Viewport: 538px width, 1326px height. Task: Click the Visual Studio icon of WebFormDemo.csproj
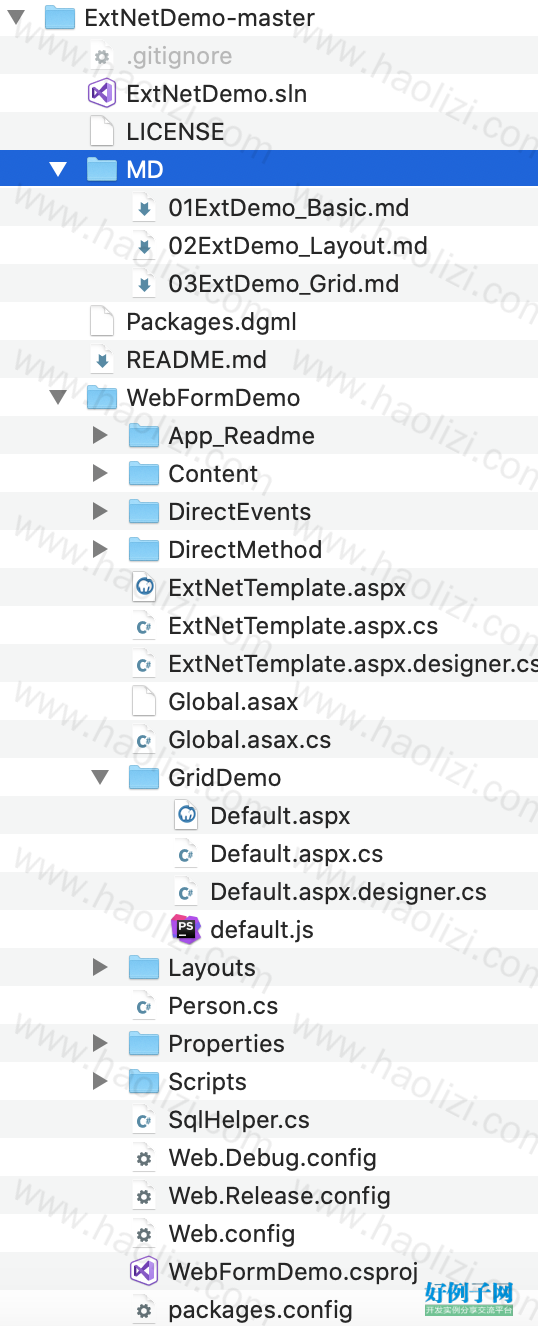(x=144, y=1272)
